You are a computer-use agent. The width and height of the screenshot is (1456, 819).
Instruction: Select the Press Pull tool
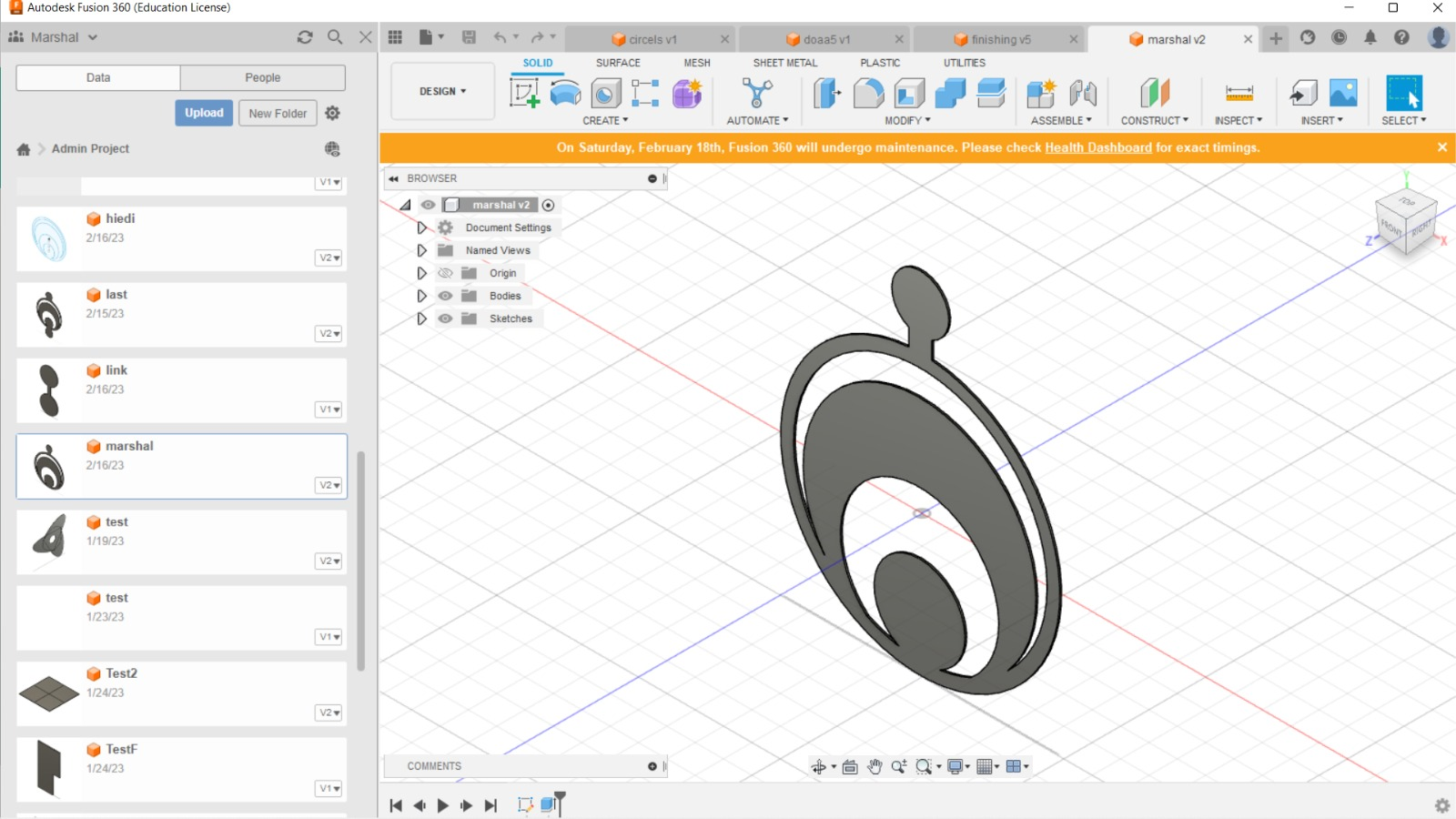click(x=827, y=93)
